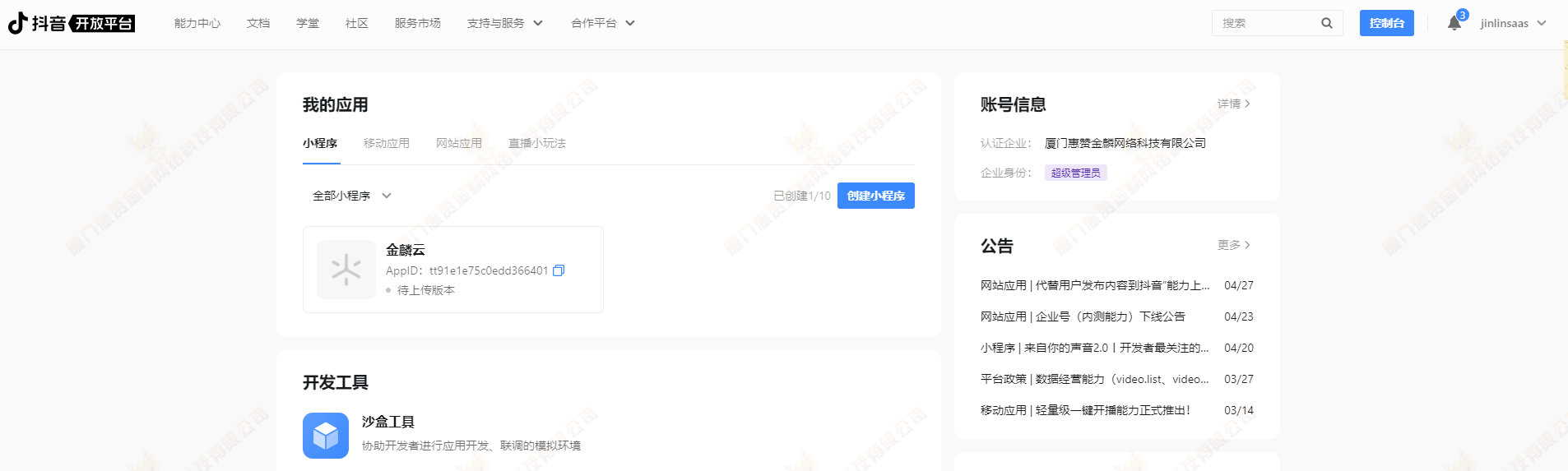Open announcement 来自你的声音2.0

[1095, 348]
